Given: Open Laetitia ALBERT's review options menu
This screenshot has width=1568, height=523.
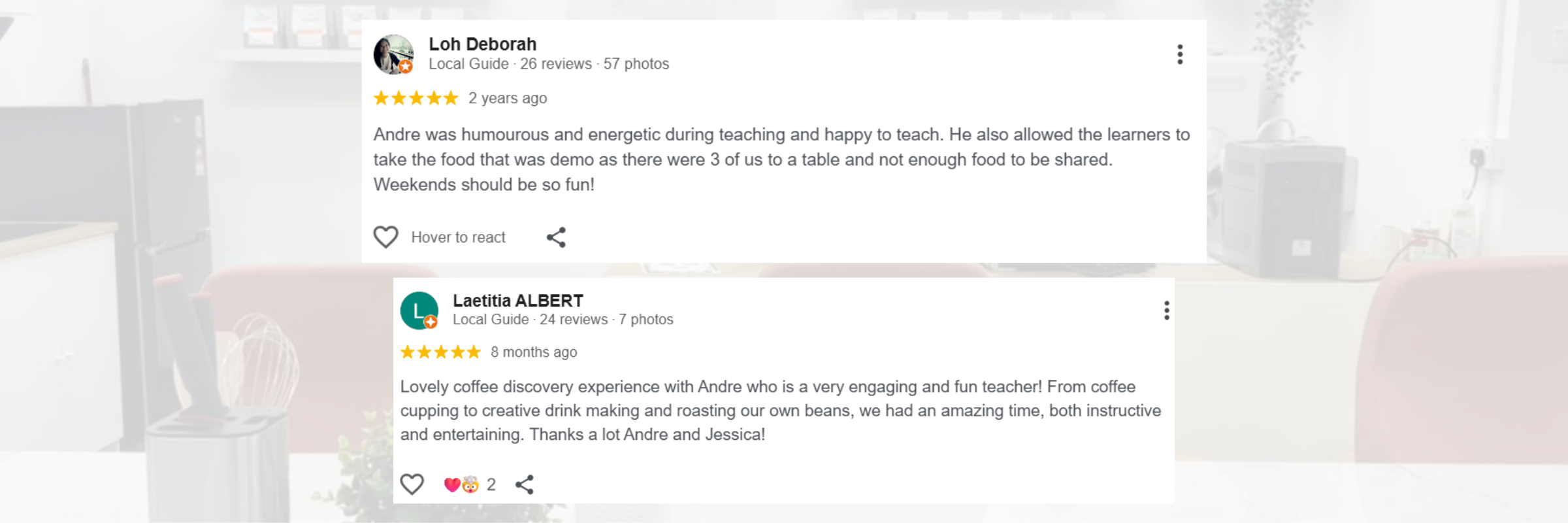Looking at the screenshot, I should click(x=1166, y=311).
